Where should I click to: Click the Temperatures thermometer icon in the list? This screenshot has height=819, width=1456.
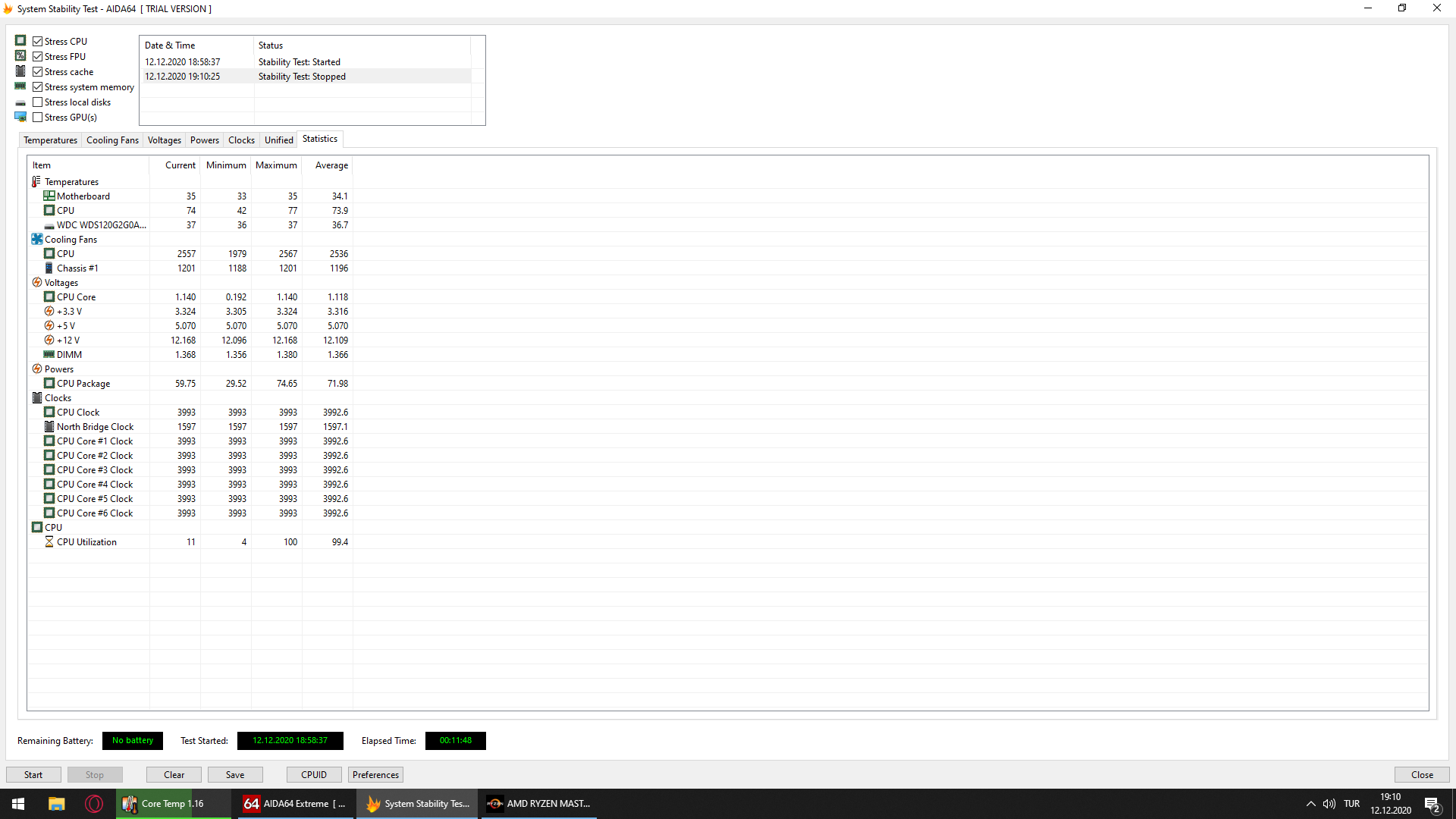36,182
